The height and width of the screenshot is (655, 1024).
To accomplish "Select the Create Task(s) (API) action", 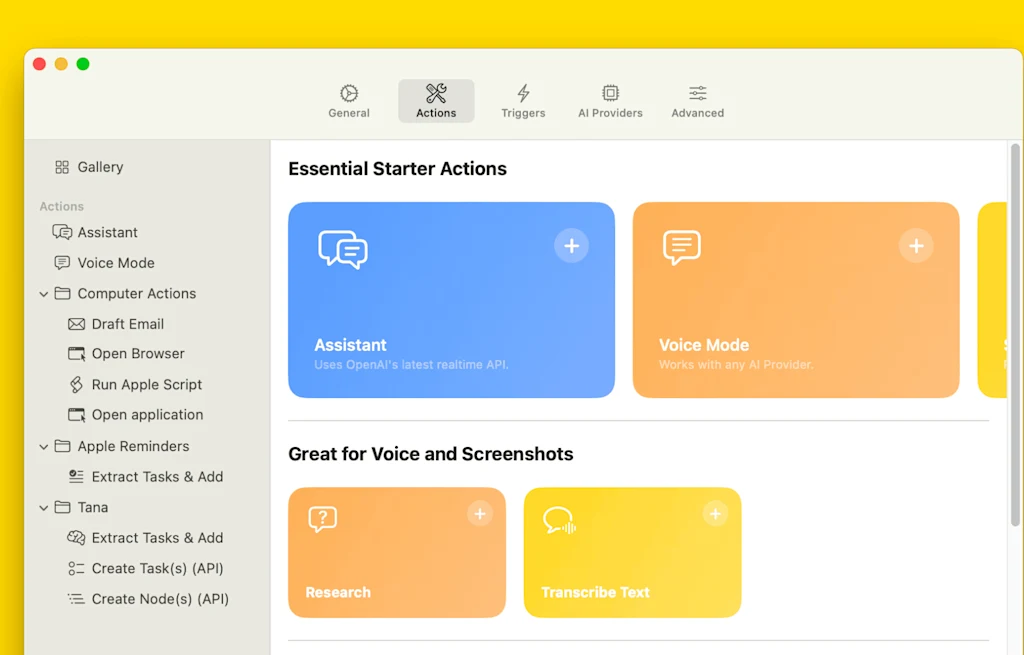I will coord(157,569).
